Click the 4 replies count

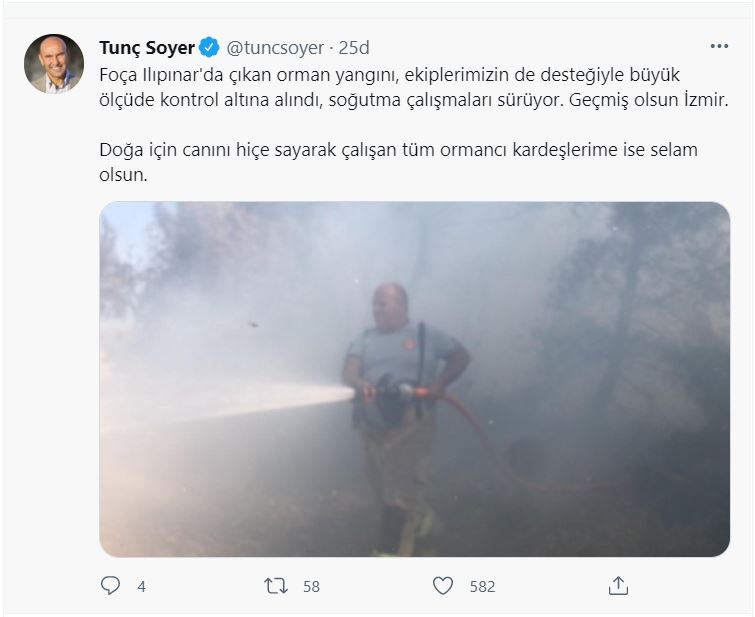(141, 587)
